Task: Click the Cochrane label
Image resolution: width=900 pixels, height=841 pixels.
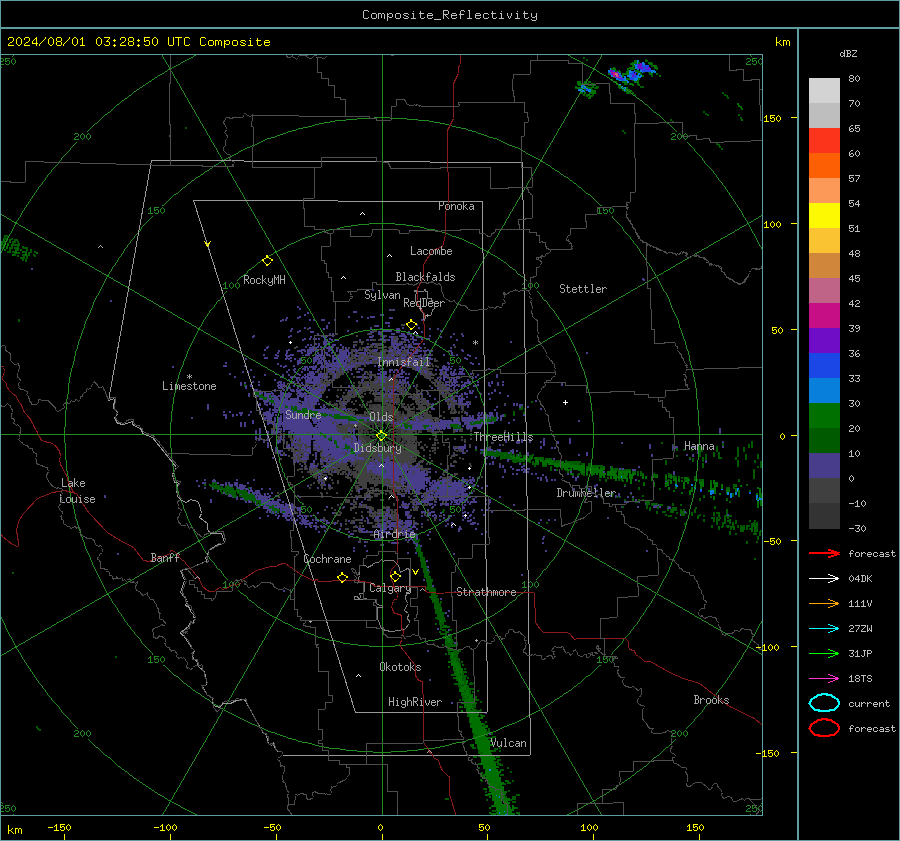Action: pos(327,559)
